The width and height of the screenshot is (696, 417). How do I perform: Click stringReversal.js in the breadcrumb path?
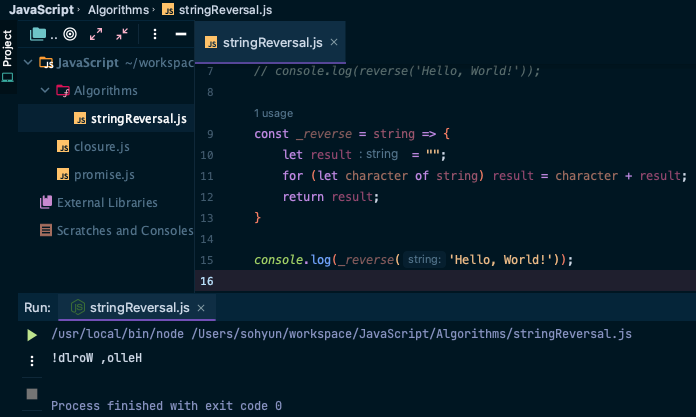pyautogui.click(x=225, y=10)
